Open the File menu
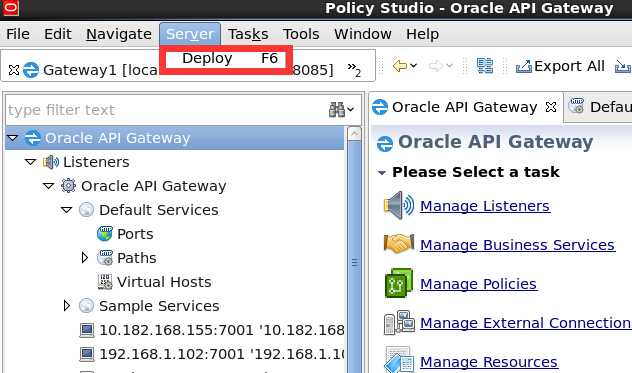Image resolution: width=632 pixels, height=373 pixels. (x=18, y=34)
